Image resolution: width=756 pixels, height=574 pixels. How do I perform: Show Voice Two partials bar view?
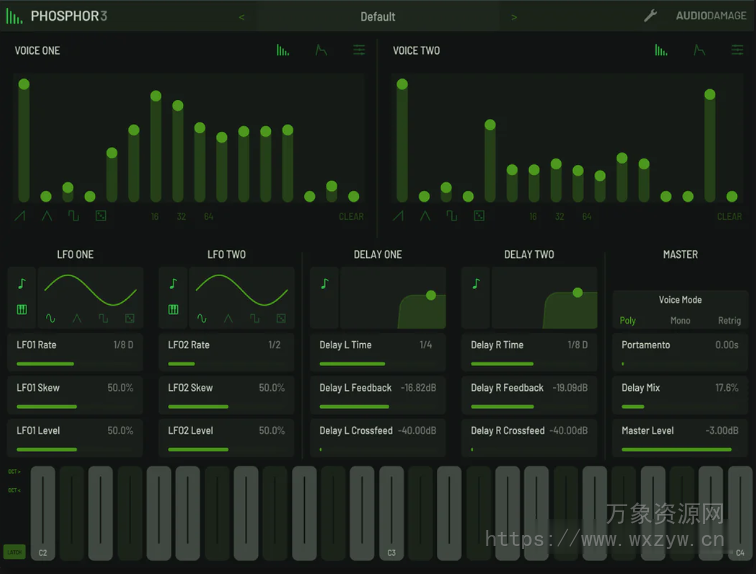tap(661, 50)
